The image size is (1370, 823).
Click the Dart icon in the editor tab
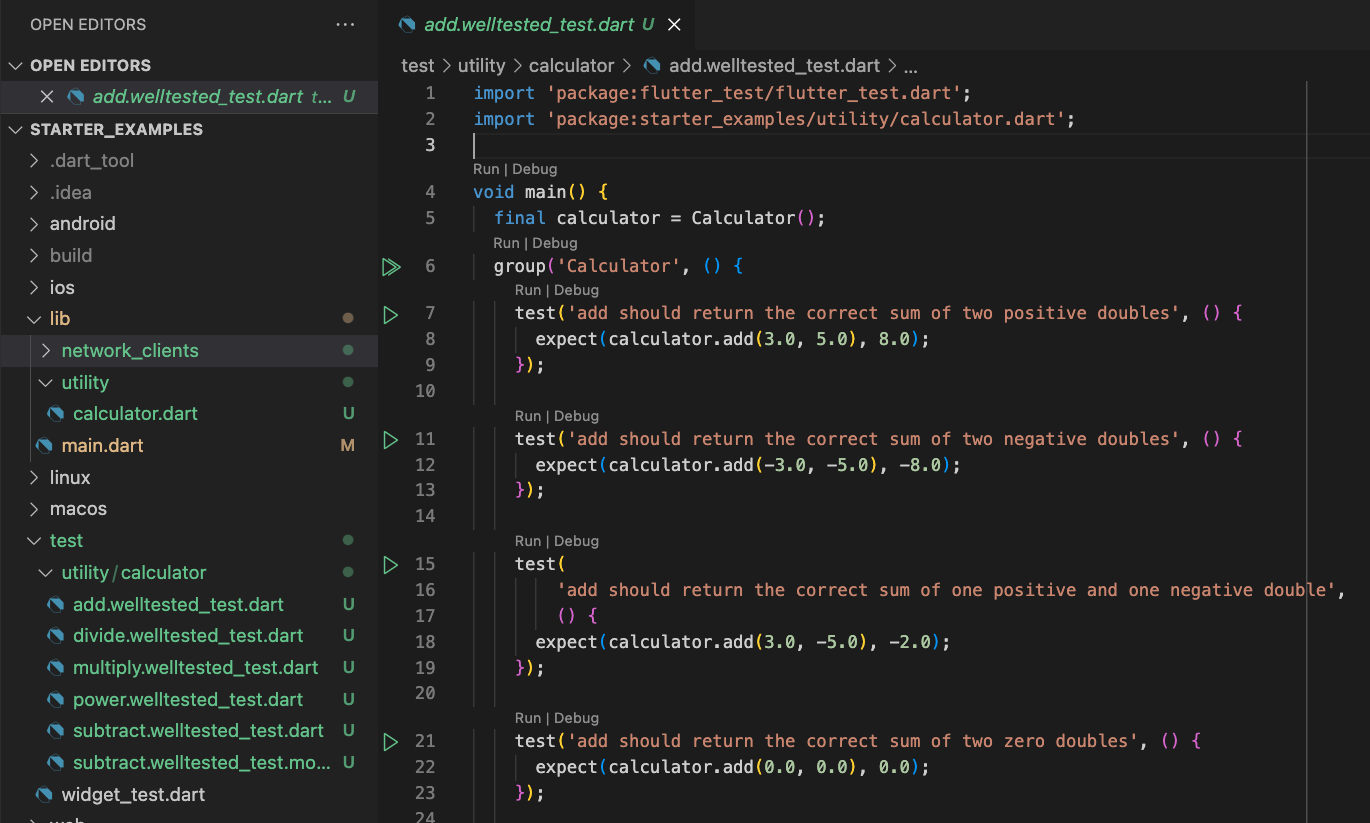point(407,24)
